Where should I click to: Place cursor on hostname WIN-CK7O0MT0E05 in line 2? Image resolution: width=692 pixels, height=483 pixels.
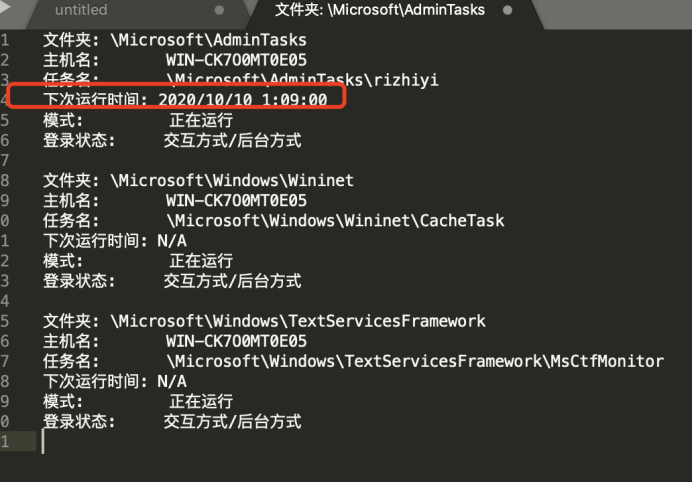point(236,60)
